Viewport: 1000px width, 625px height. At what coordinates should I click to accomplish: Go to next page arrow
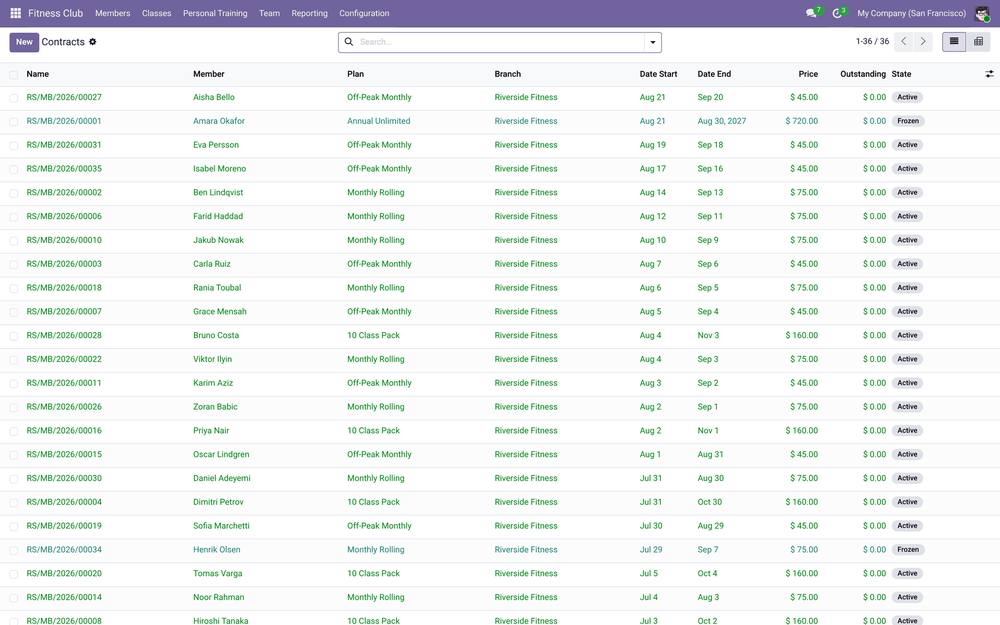(x=923, y=41)
